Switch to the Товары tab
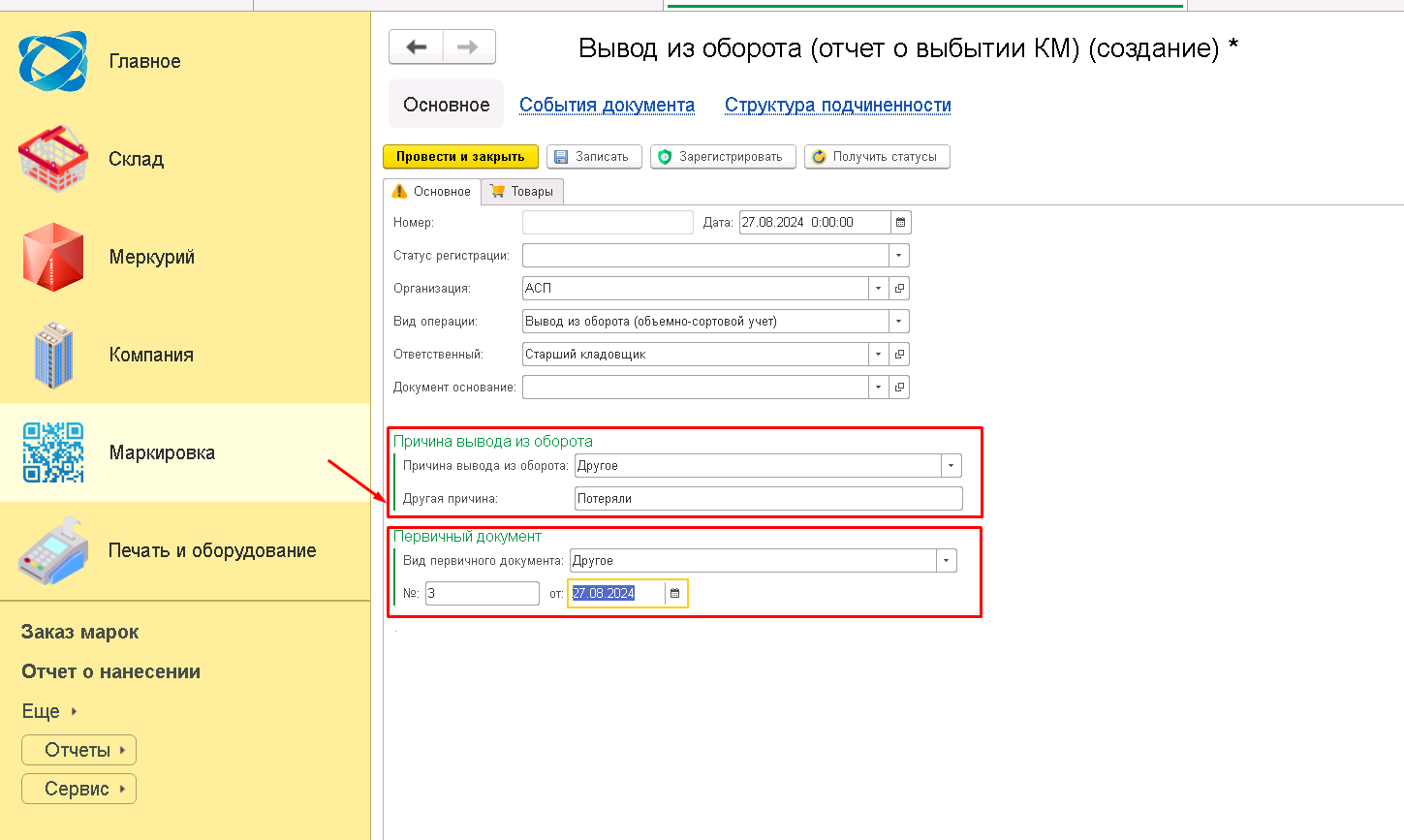Image resolution: width=1404 pixels, height=840 pixels. [x=522, y=192]
